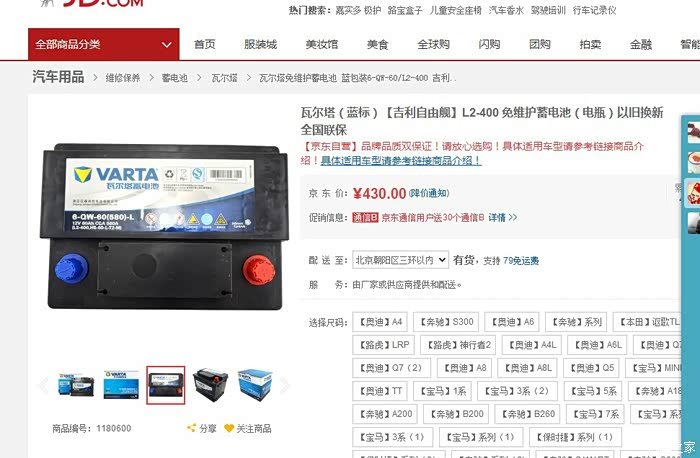Choose the 【奥迪】A4 size option

tap(380, 322)
